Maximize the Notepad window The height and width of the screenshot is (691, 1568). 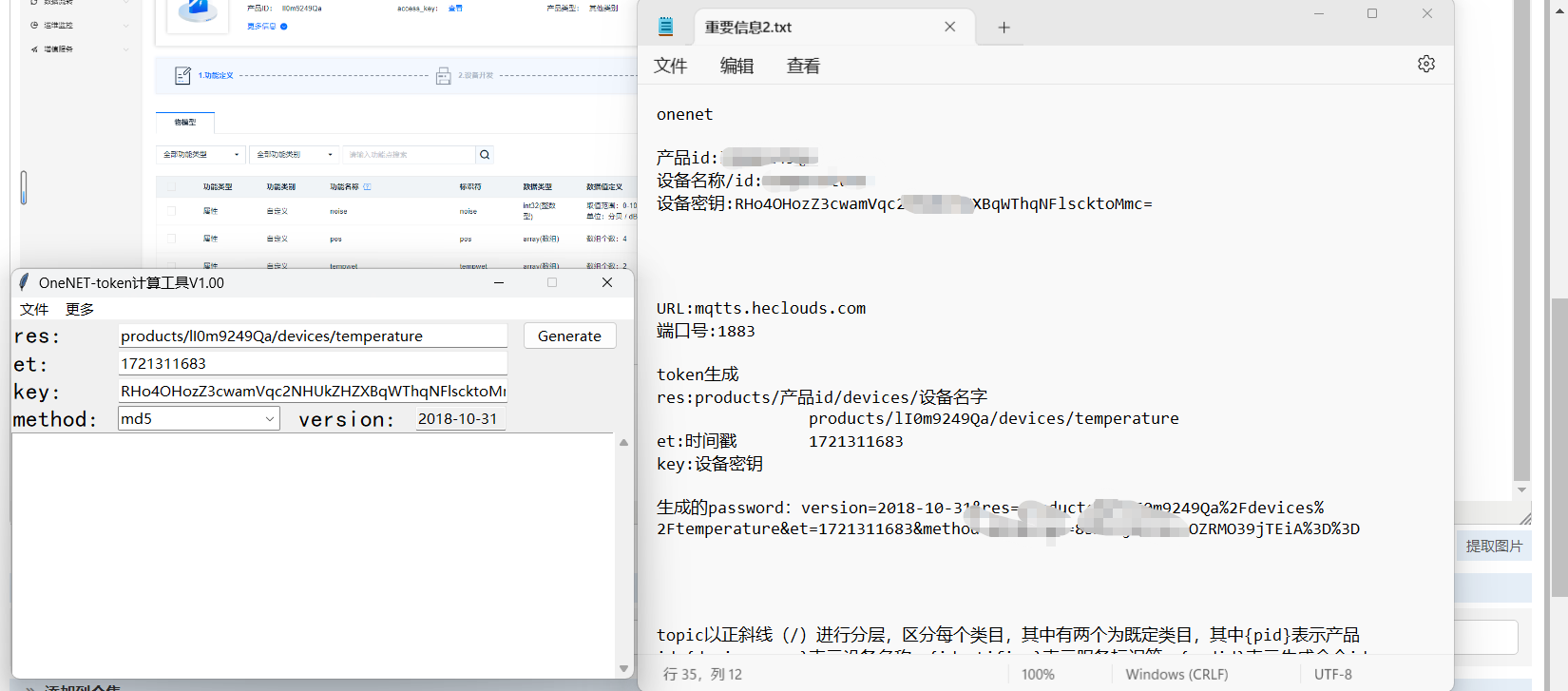1372,13
